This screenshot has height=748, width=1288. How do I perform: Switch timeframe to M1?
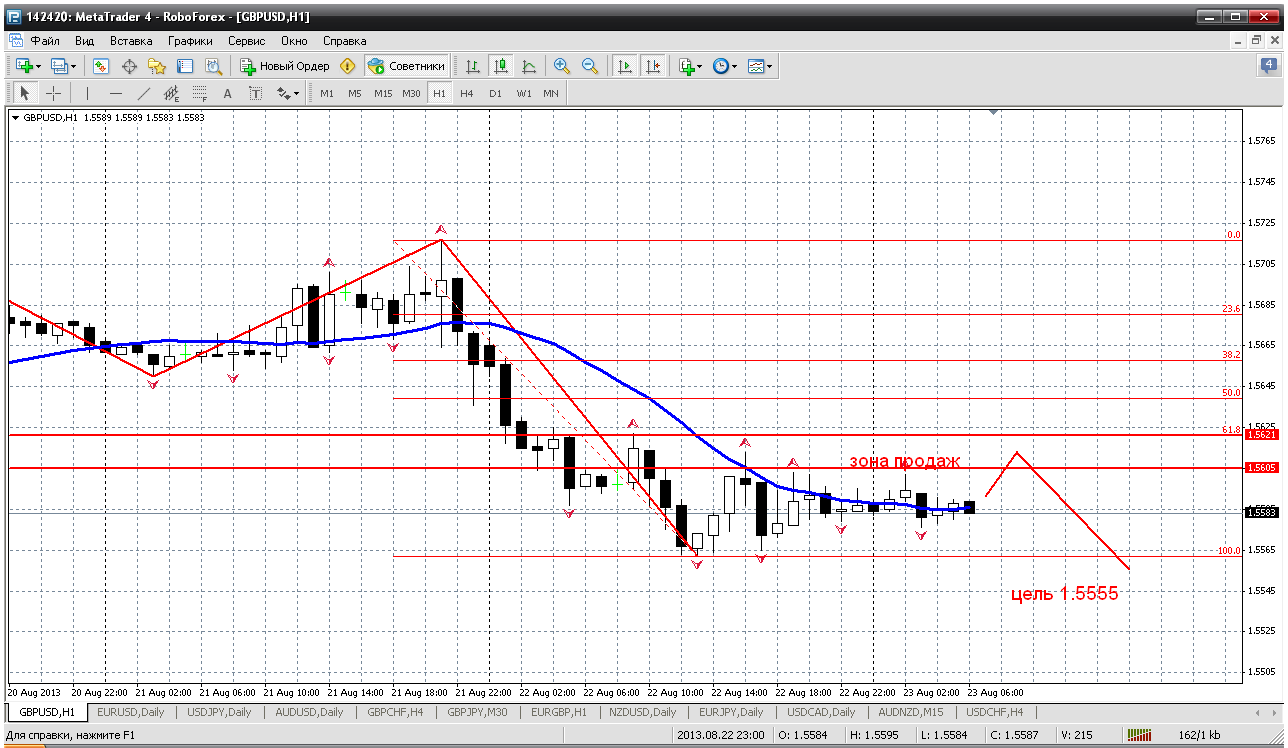(327, 93)
